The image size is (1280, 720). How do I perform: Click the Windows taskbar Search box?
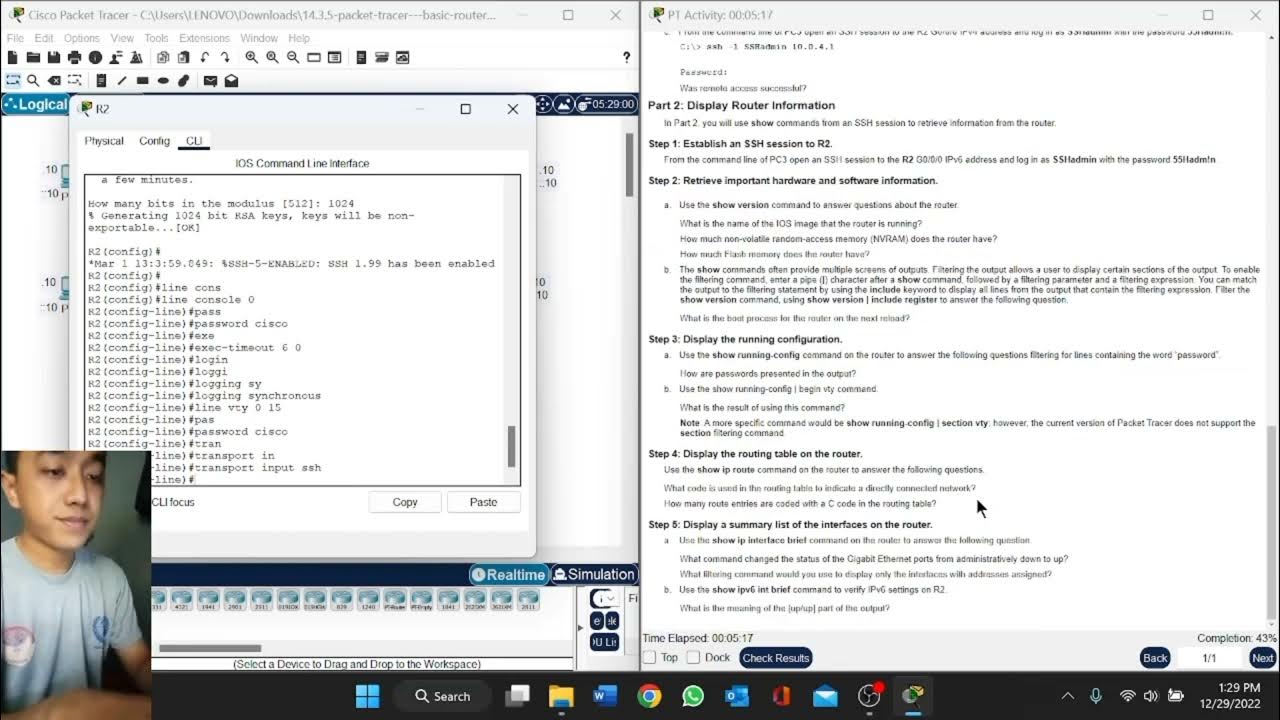click(x=443, y=696)
